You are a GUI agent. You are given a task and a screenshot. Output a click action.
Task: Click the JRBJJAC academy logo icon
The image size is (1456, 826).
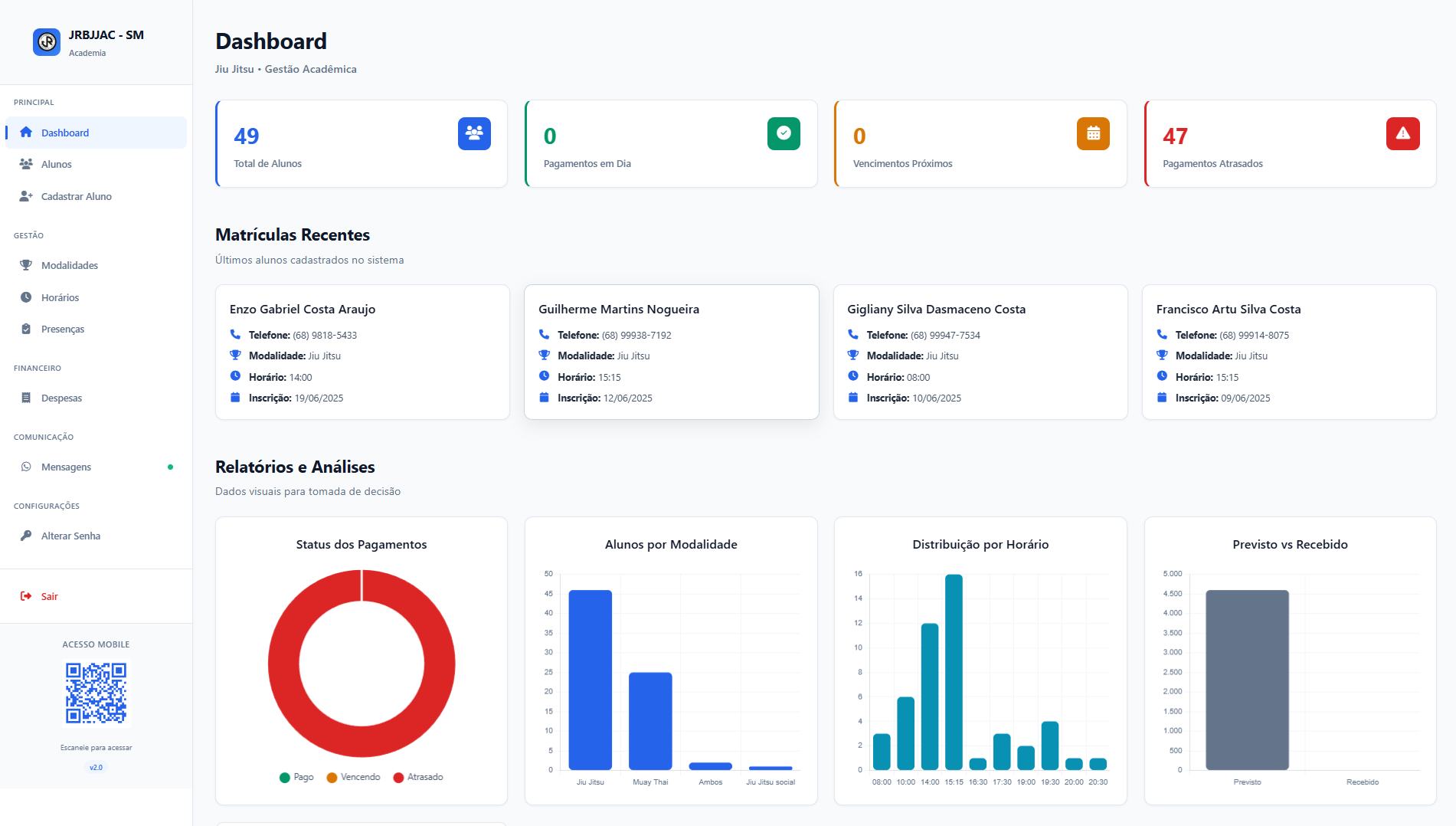click(x=47, y=42)
